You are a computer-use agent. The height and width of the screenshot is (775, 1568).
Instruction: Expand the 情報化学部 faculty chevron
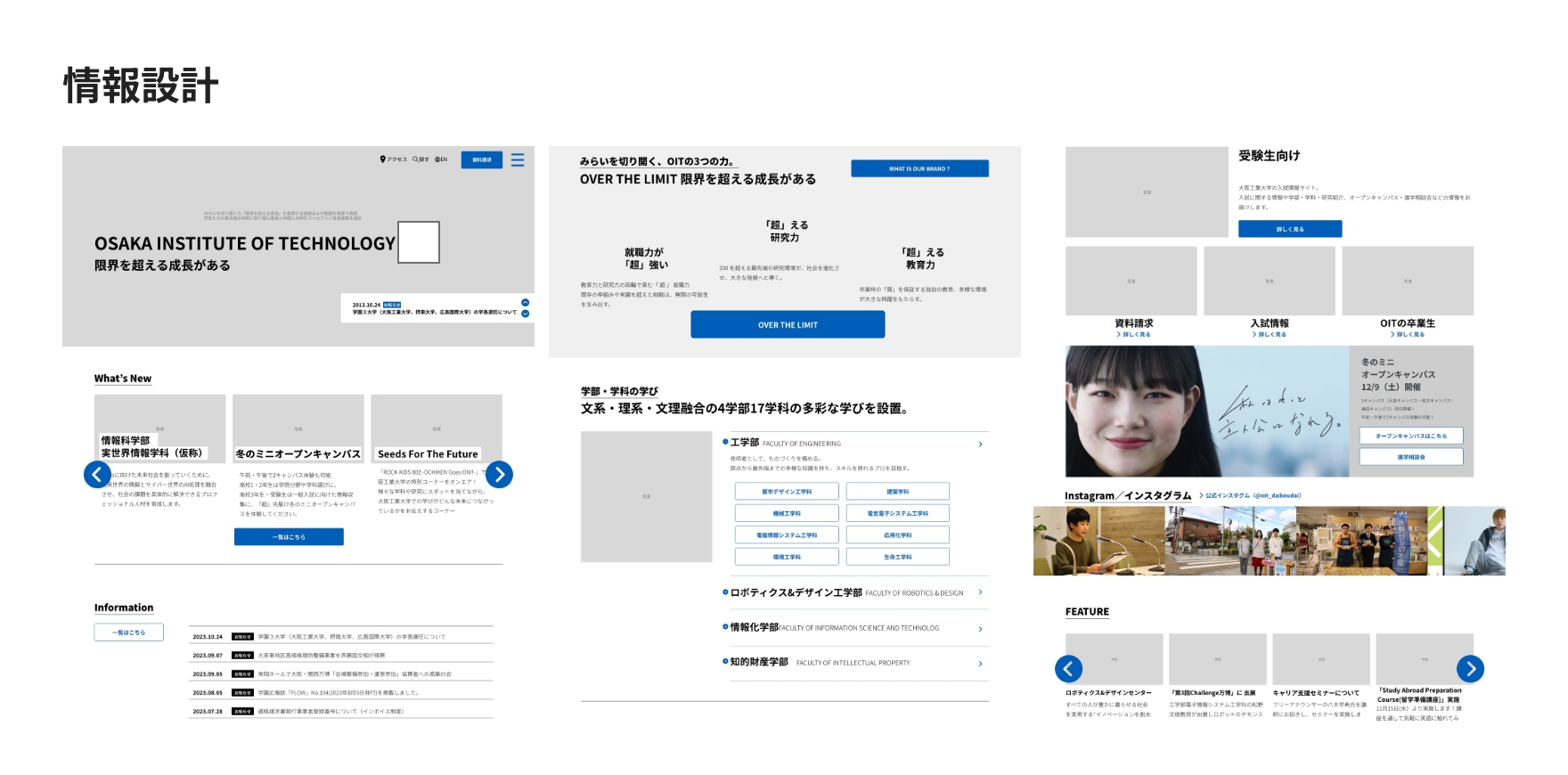(x=980, y=629)
